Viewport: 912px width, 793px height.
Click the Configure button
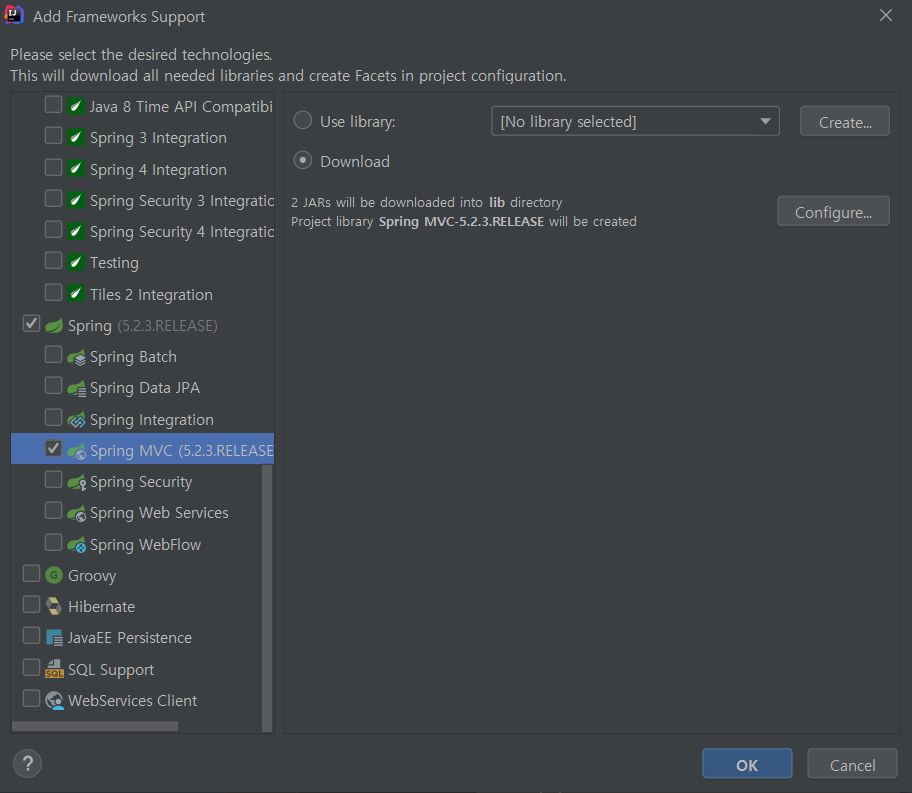coord(833,211)
